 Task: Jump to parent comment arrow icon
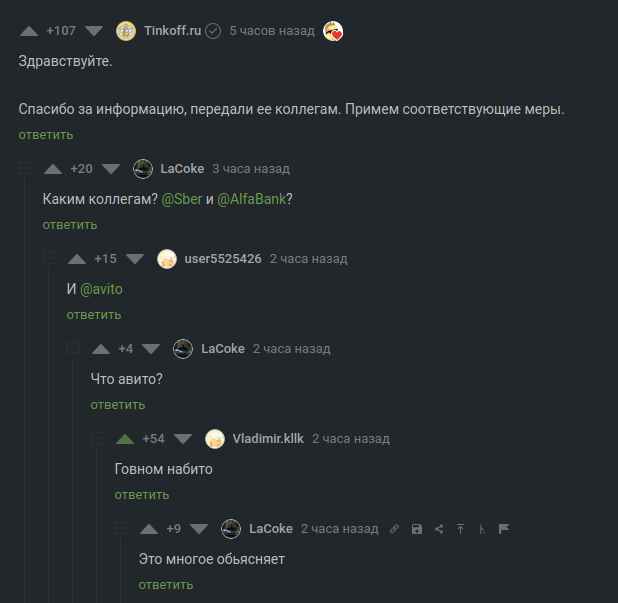(x=460, y=529)
